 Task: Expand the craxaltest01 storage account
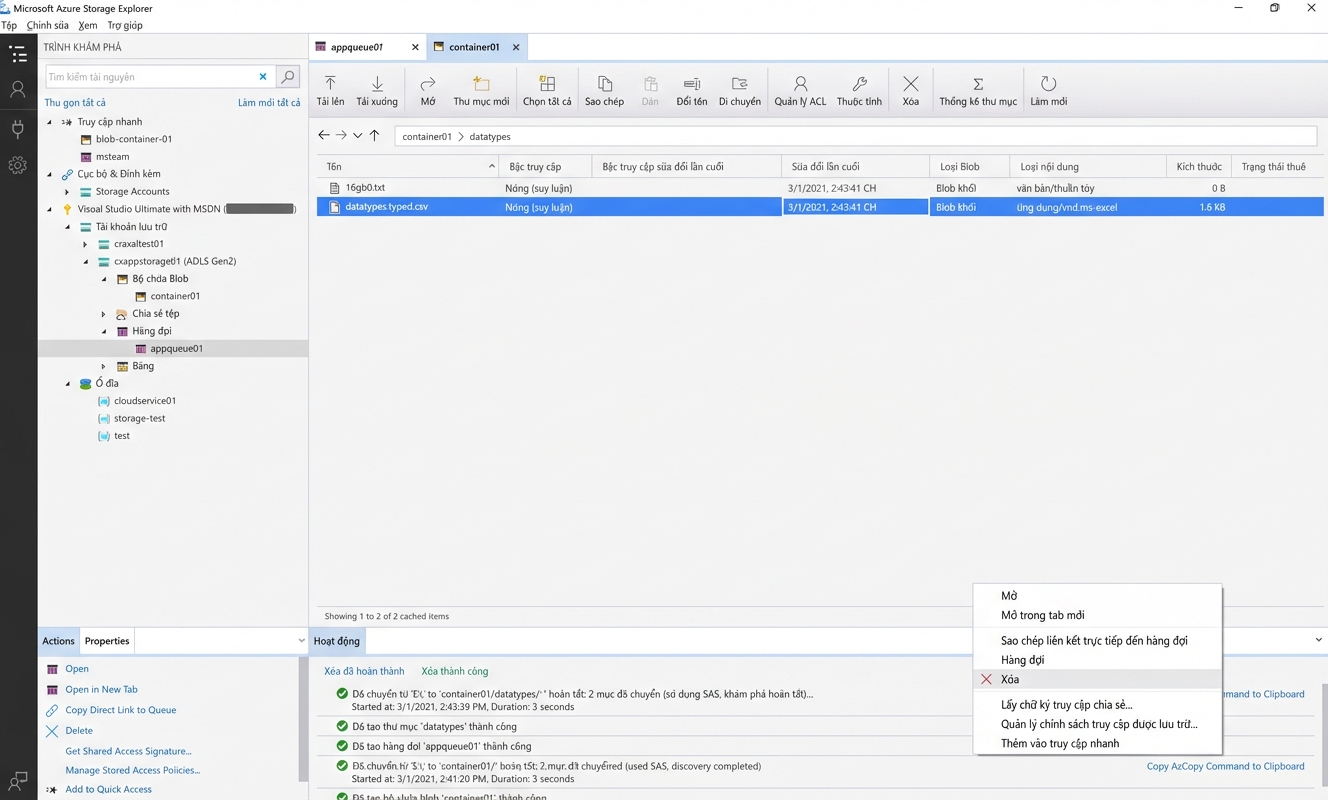coord(85,244)
